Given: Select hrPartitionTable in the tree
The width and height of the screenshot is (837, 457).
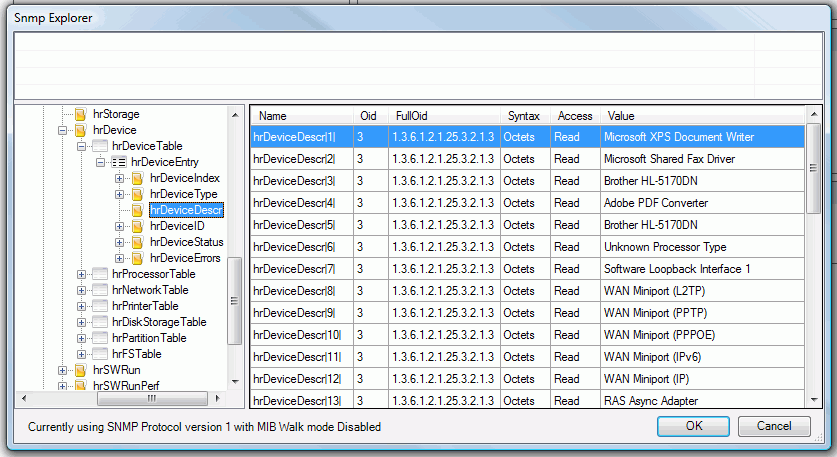Looking at the screenshot, I should tap(149, 338).
